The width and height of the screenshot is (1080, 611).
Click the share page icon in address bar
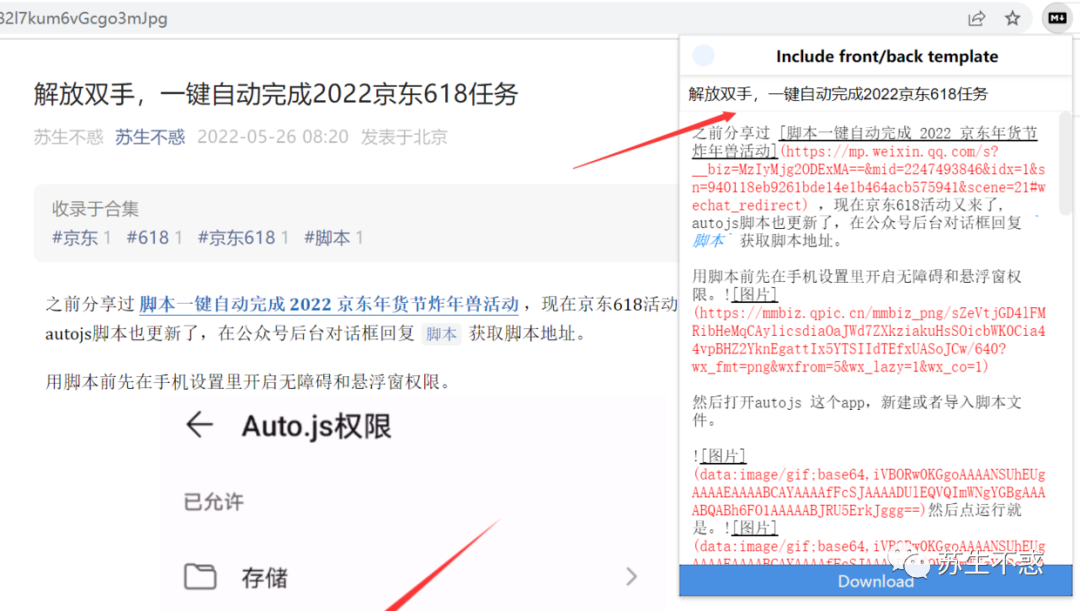coord(976,19)
